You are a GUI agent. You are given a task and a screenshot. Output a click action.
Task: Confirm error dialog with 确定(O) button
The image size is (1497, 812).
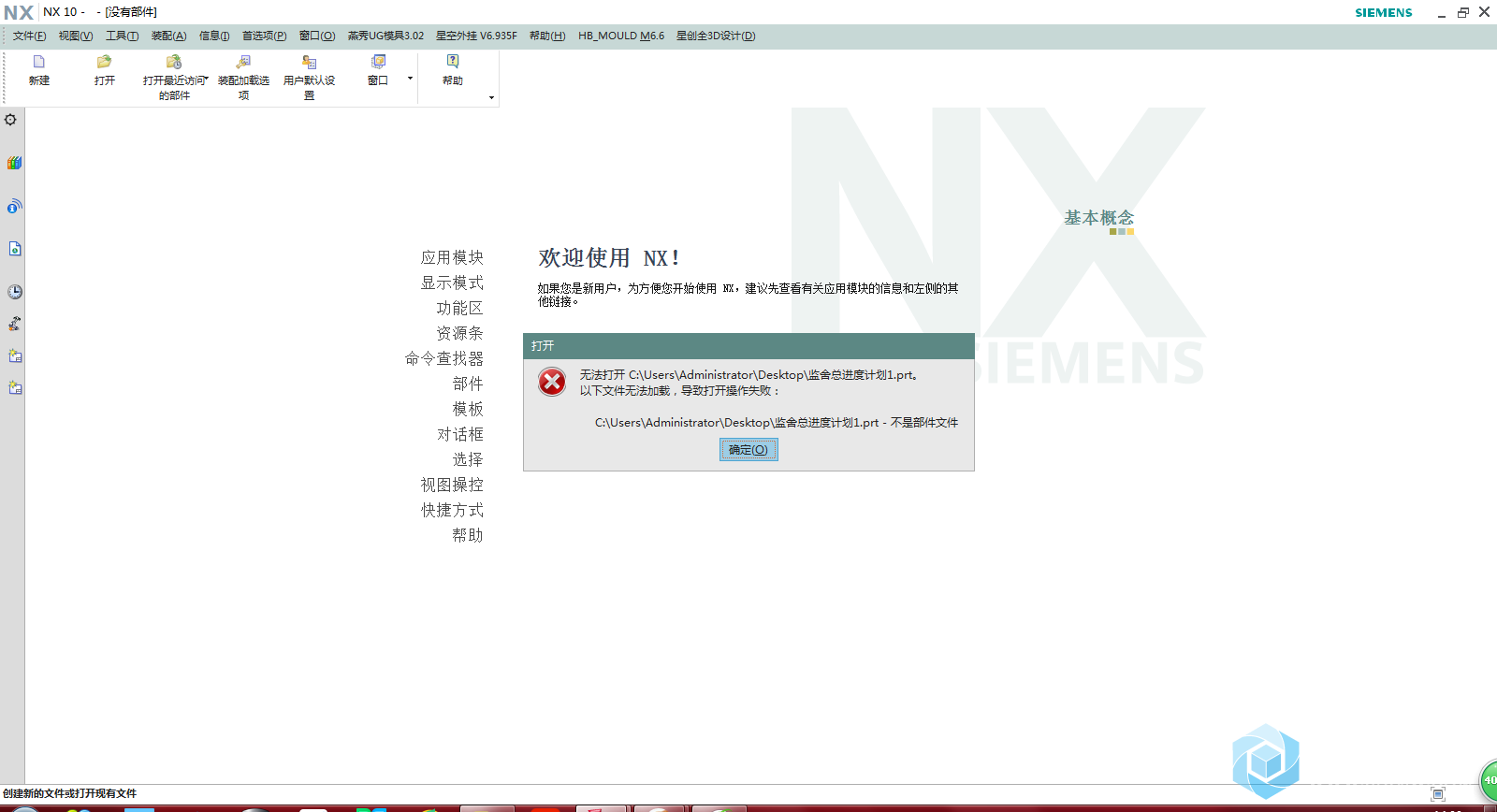(x=748, y=450)
